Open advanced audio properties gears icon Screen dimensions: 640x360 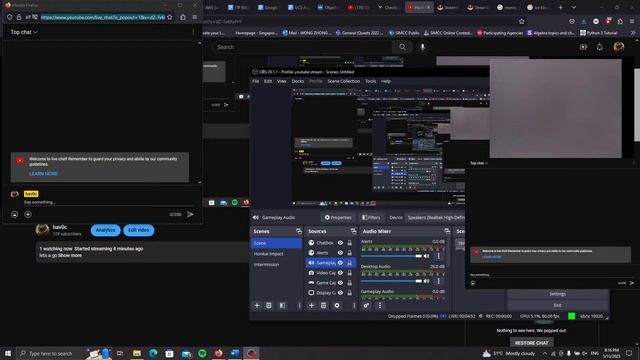tap(366, 305)
